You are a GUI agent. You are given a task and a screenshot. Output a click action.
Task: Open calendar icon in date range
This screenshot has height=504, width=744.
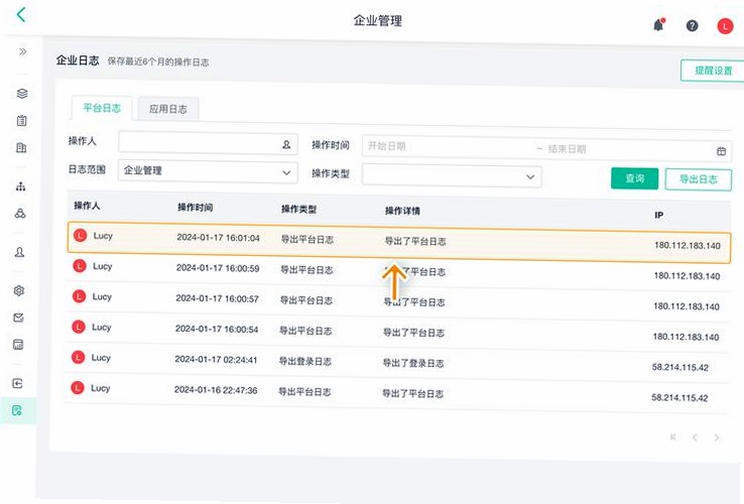click(721, 151)
